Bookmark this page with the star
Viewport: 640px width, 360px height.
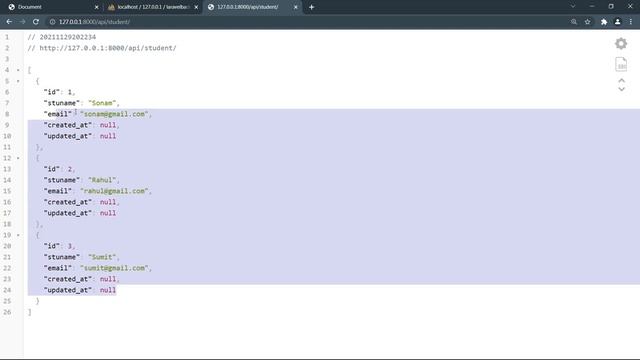(587, 22)
